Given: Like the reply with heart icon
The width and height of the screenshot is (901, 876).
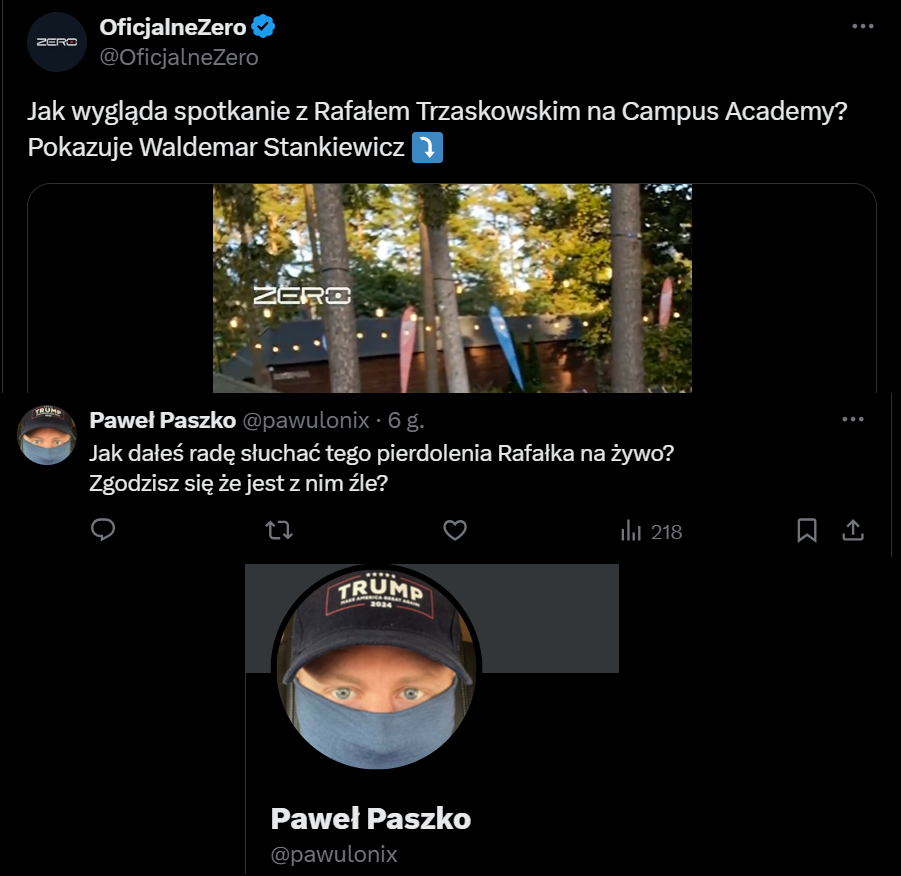Looking at the screenshot, I should 455,530.
